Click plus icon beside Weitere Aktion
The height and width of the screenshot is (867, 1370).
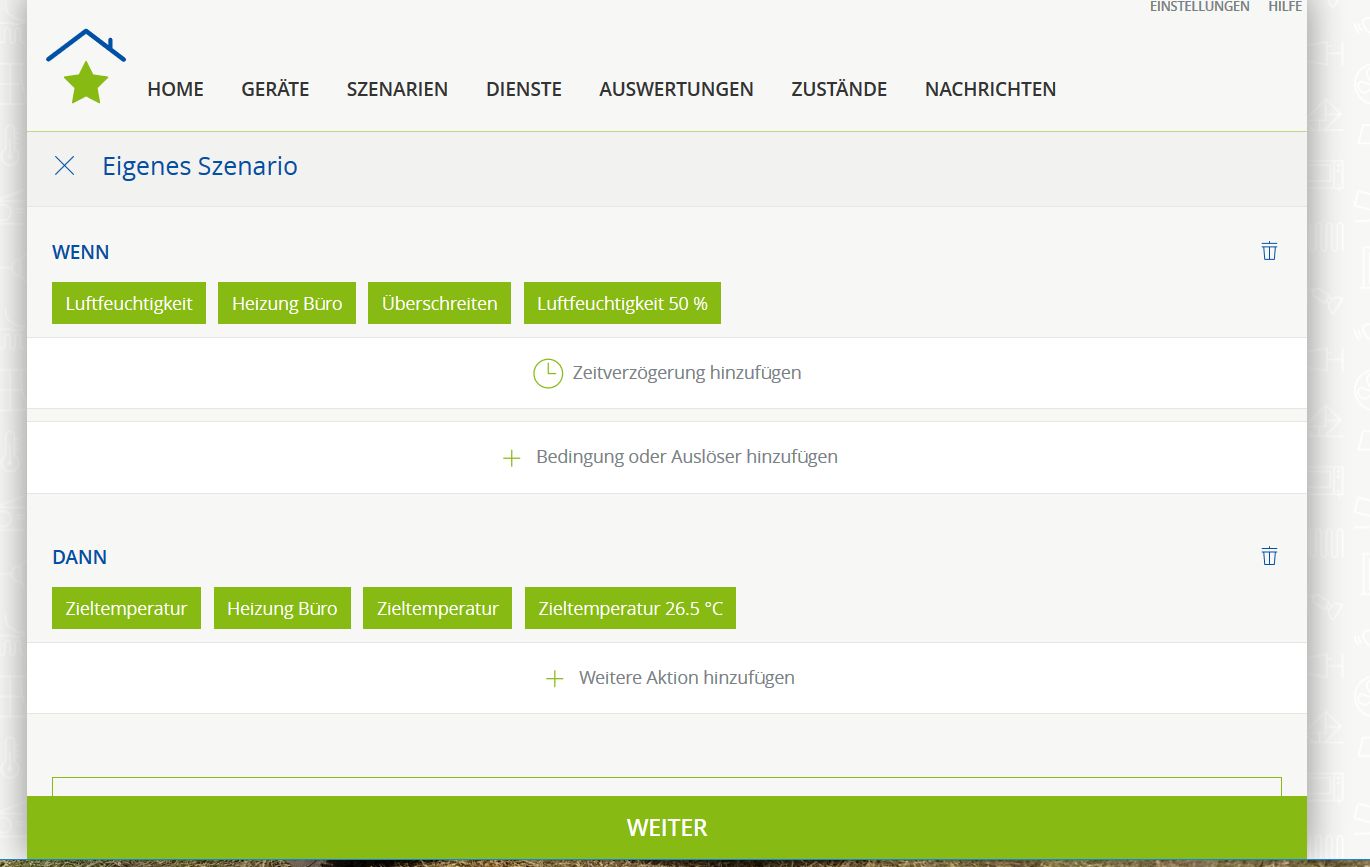coord(554,679)
